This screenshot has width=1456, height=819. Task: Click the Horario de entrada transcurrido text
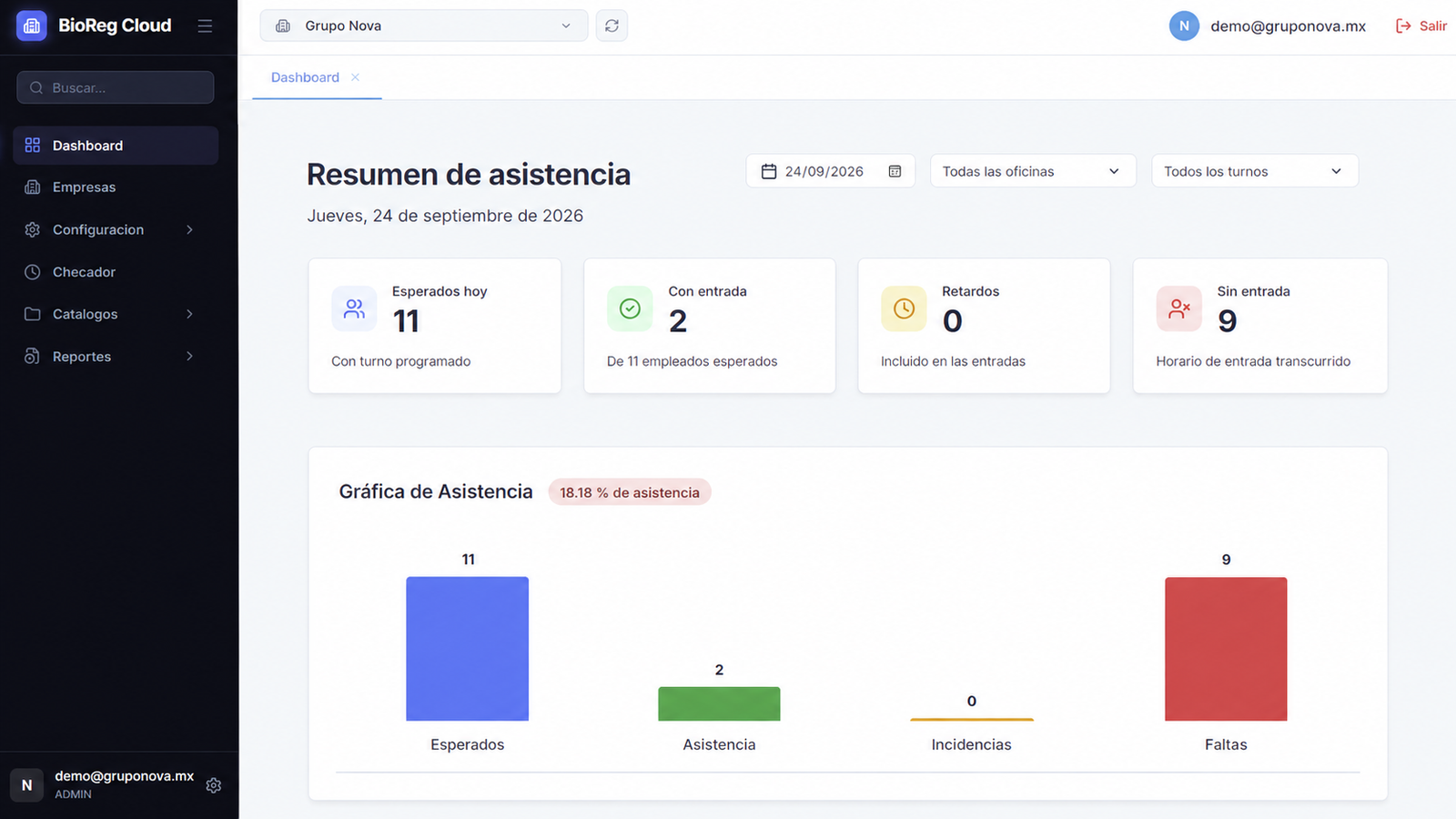1253,361
